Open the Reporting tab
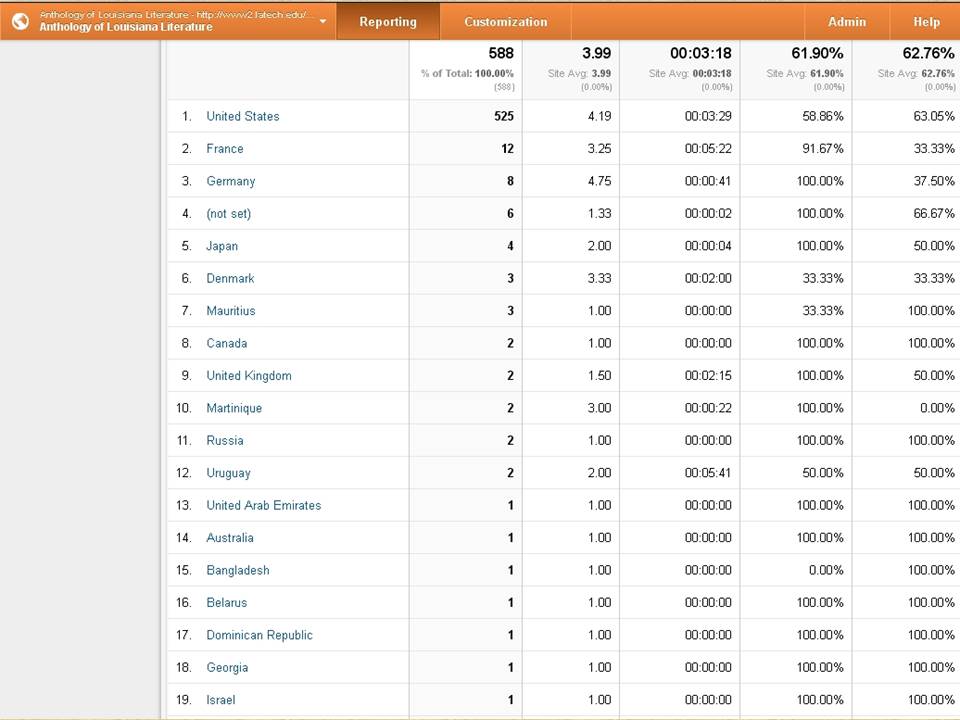This screenshot has height=720, width=960. tap(388, 22)
